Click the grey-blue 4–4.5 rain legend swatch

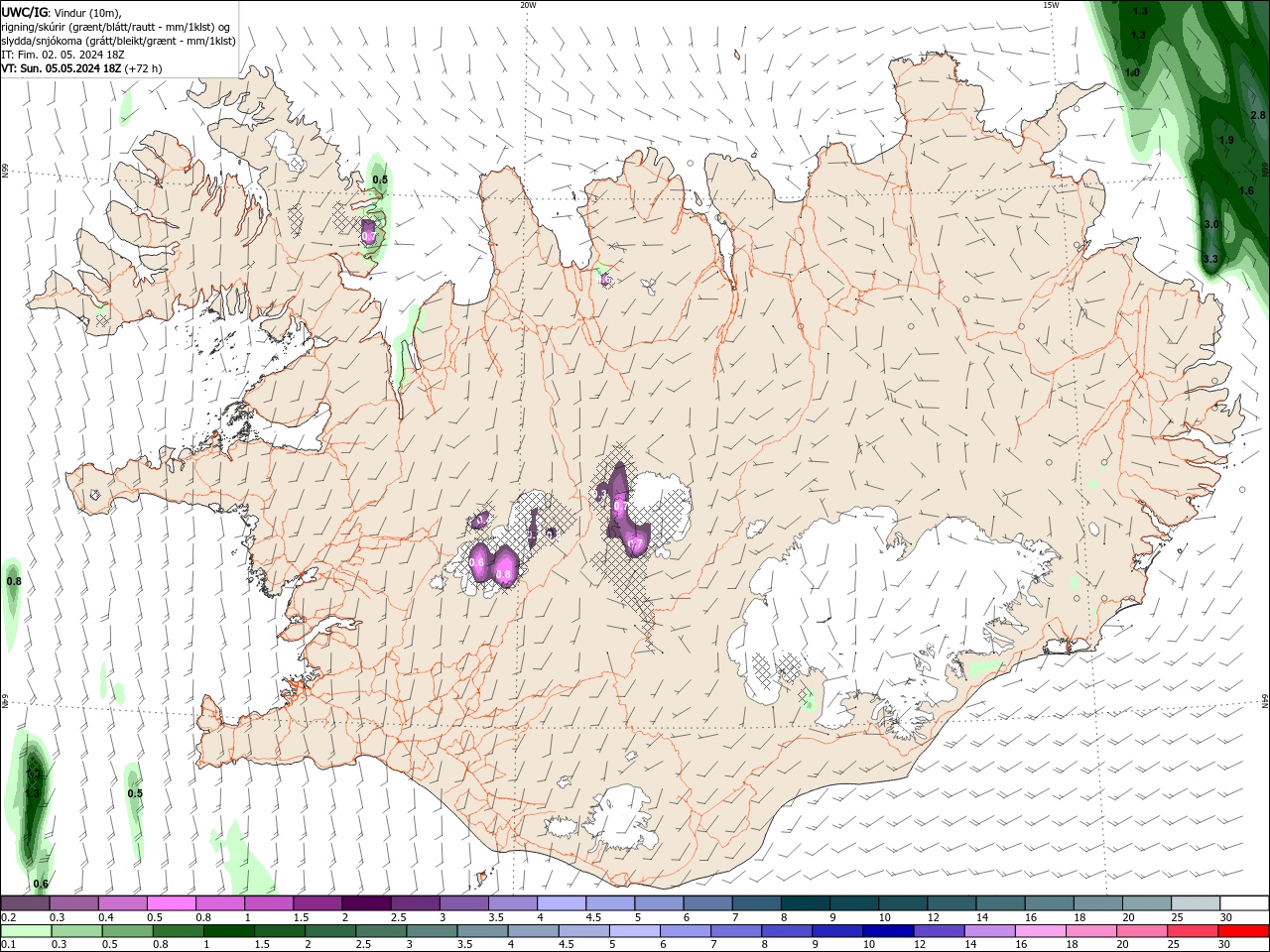pos(533,931)
